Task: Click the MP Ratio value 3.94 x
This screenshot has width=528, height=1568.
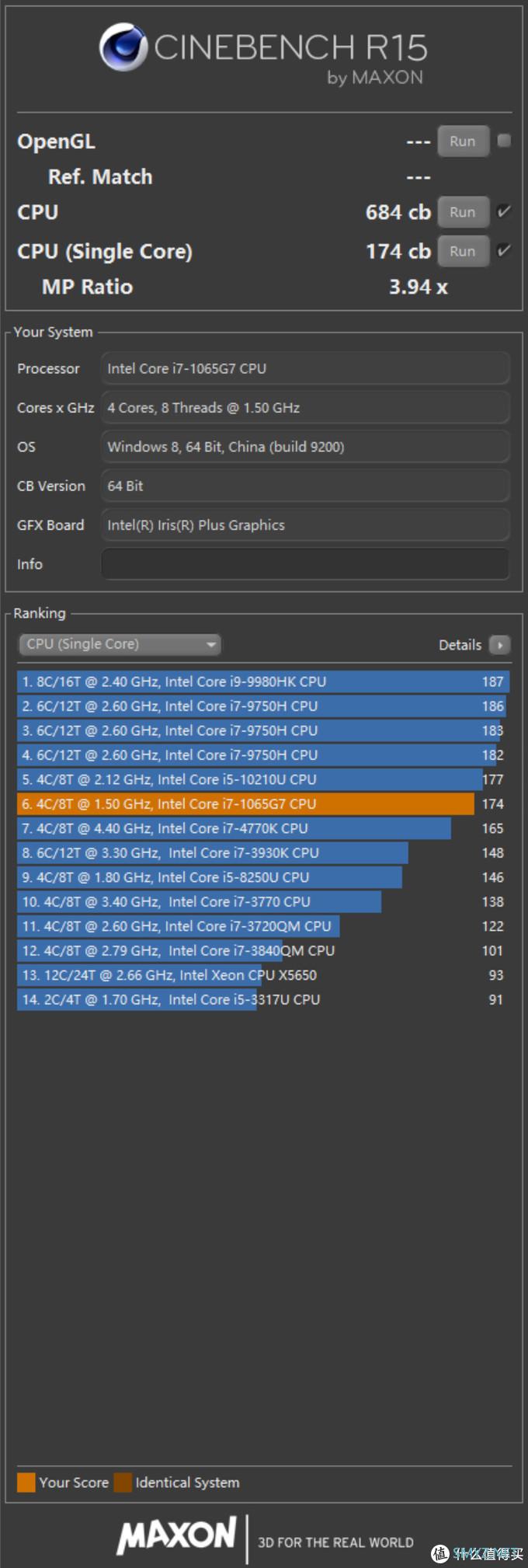Action: [x=418, y=287]
